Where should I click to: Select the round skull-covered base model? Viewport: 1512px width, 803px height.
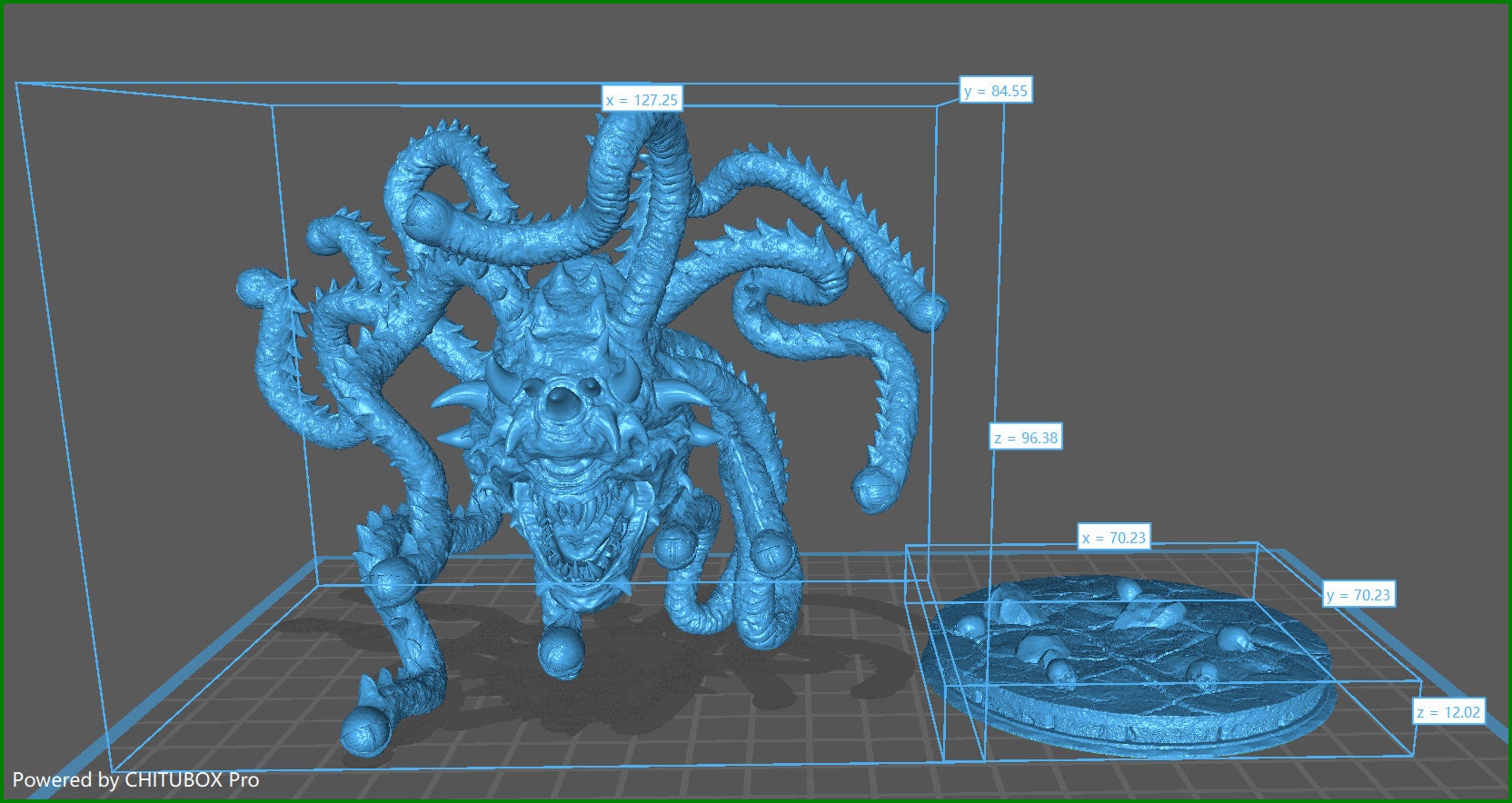coord(1127,668)
